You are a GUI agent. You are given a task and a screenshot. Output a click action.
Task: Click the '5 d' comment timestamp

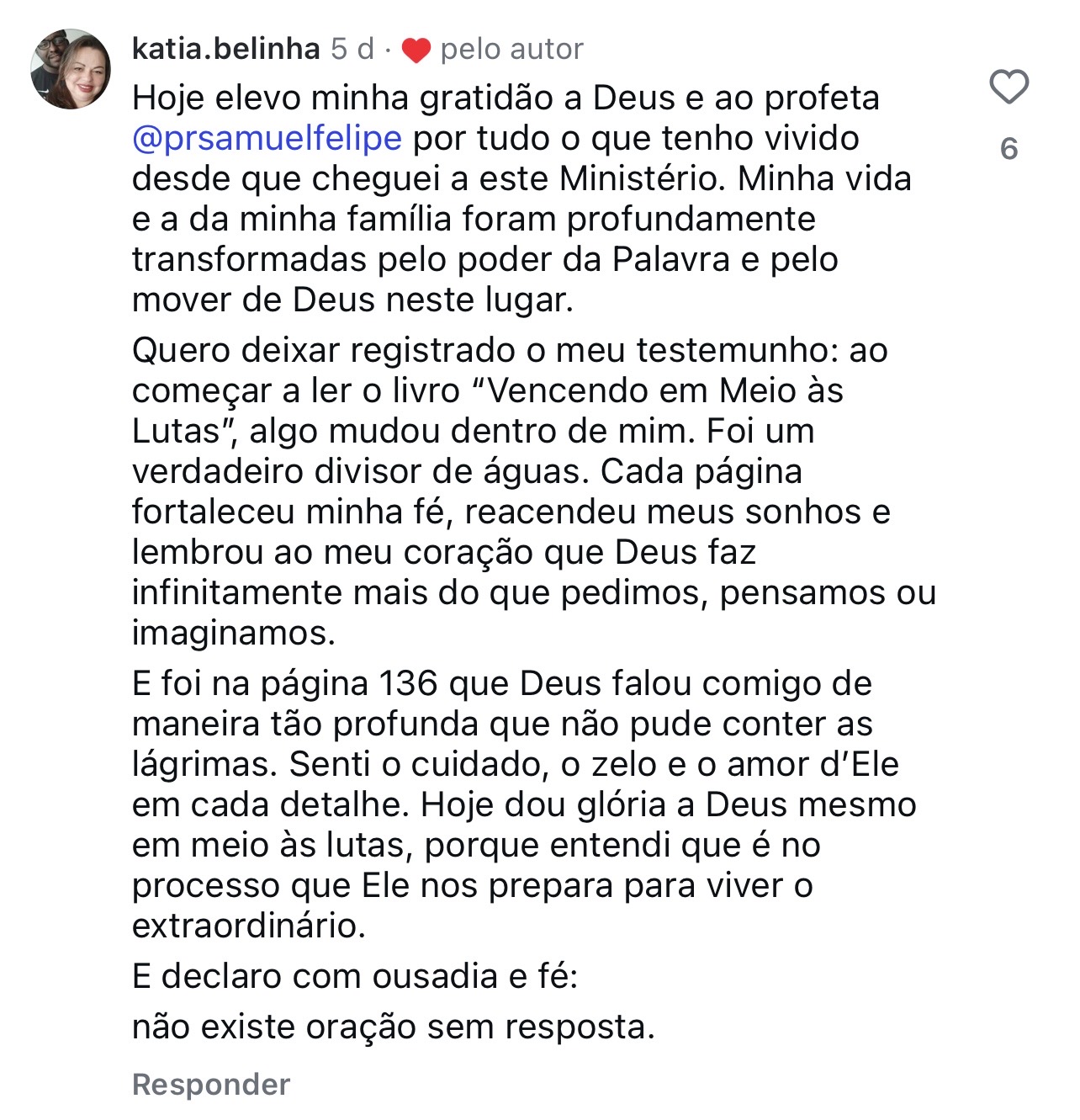352,49
